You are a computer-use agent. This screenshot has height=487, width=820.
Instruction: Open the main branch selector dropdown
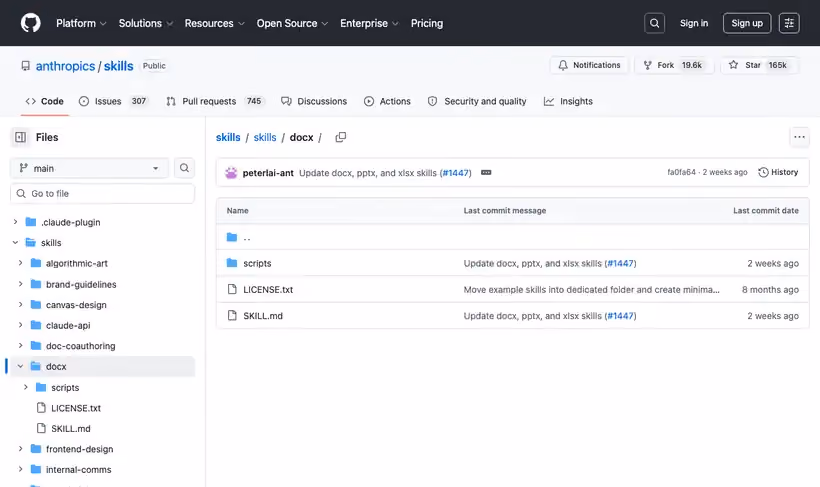(89, 168)
